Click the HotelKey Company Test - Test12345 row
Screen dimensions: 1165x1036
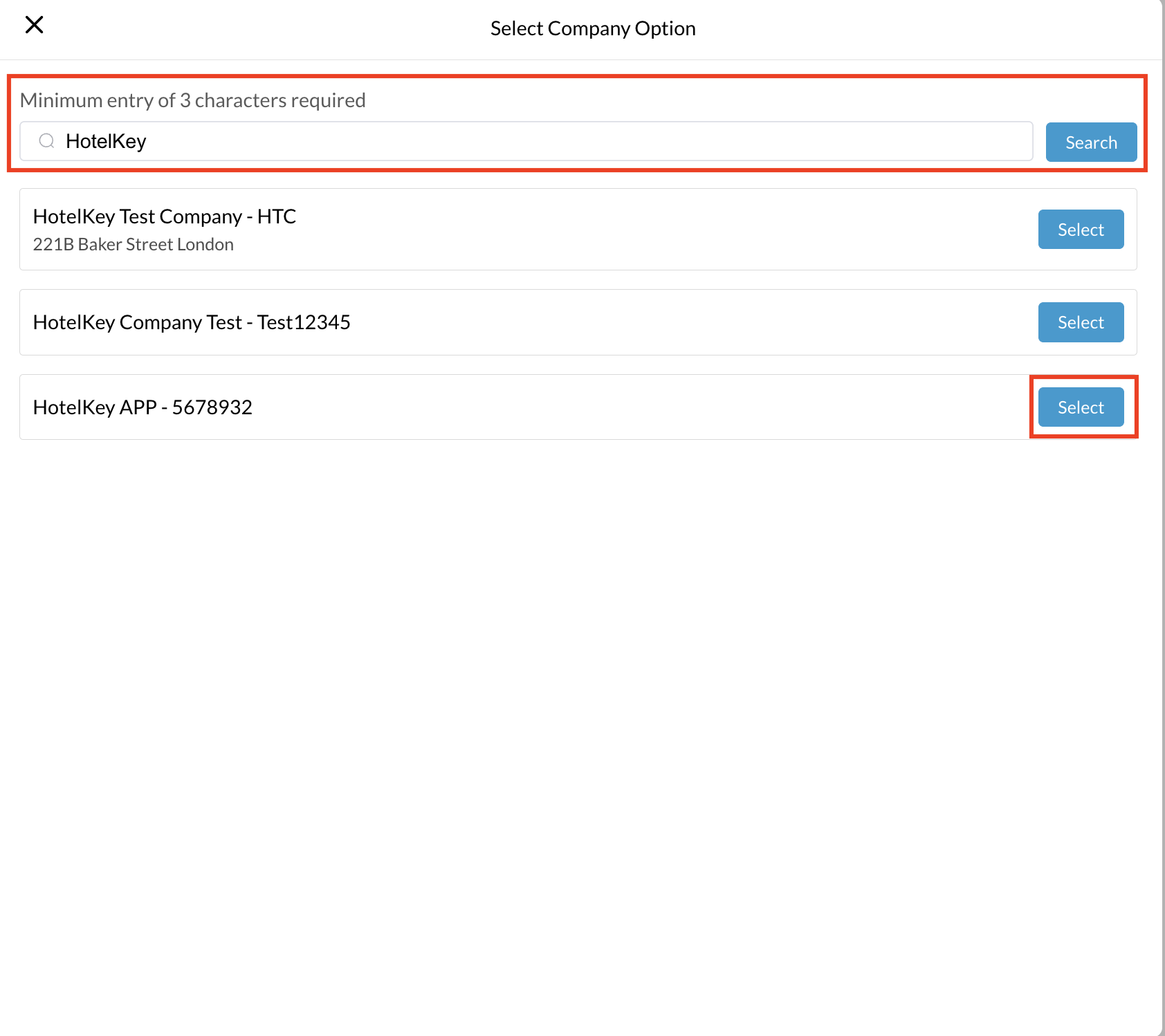click(484, 322)
